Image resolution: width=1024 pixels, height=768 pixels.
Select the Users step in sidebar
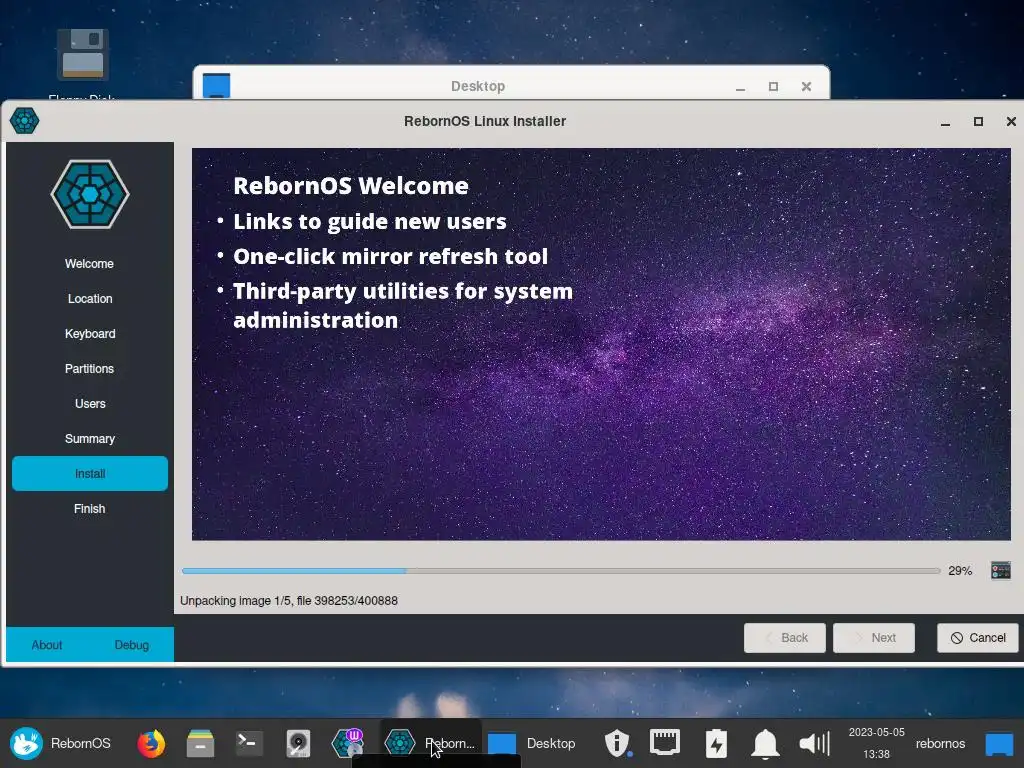coord(89,404)
